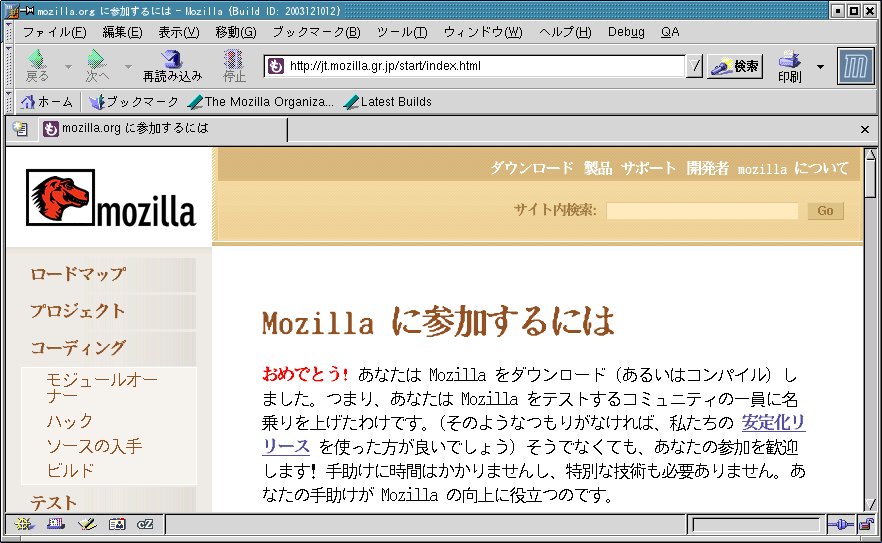882x543 pixels.
Task: Click the ビルド sidebar link
Action: 70,470
